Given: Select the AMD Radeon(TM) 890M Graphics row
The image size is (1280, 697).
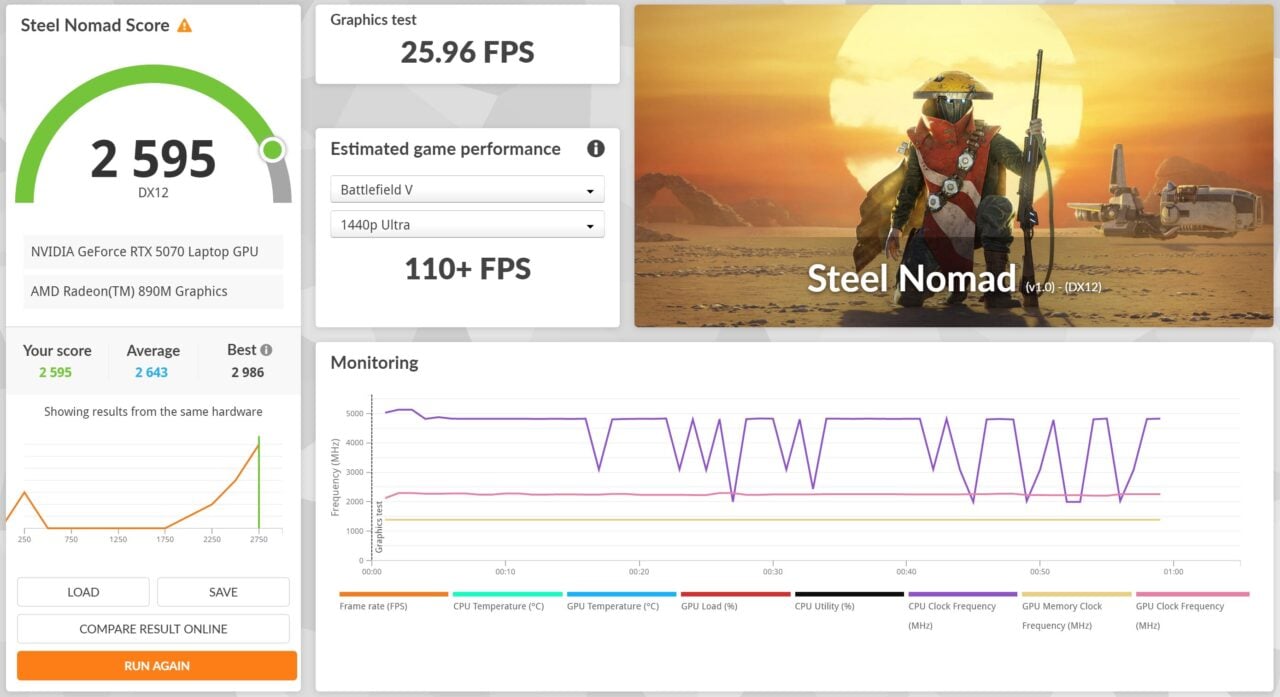Looking at the screenshot, I should tap(153, 292).
